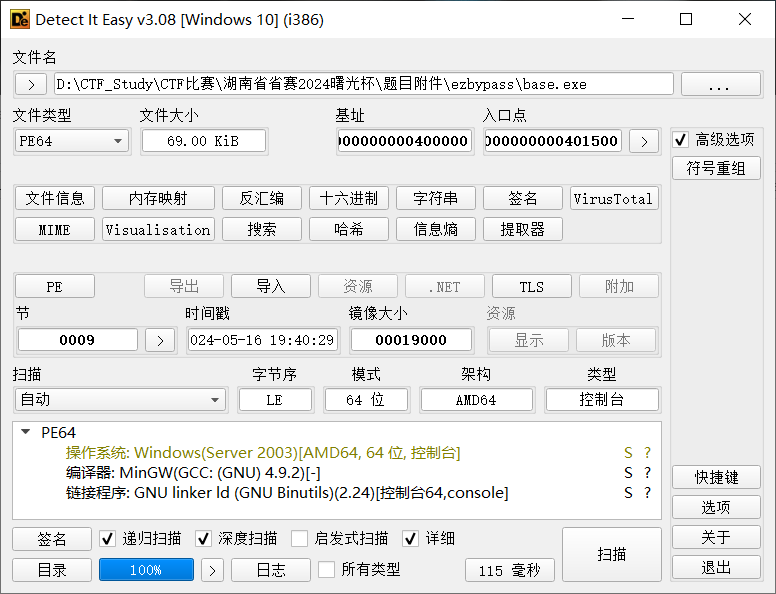Click the PE button
Screen dimensions: 776x594
[x=55, y=287]
